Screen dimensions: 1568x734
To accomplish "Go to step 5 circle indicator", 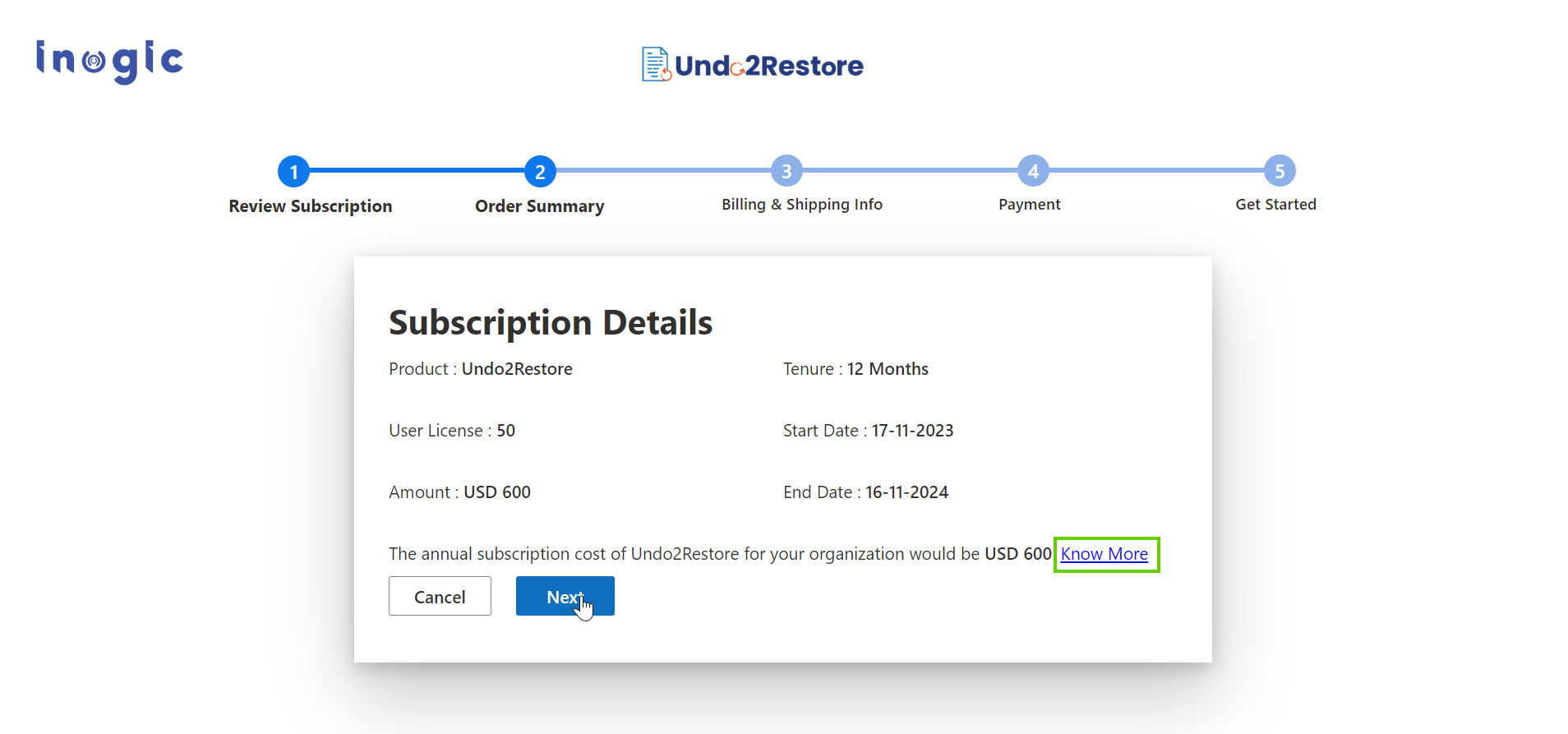I will point(1280,171).
